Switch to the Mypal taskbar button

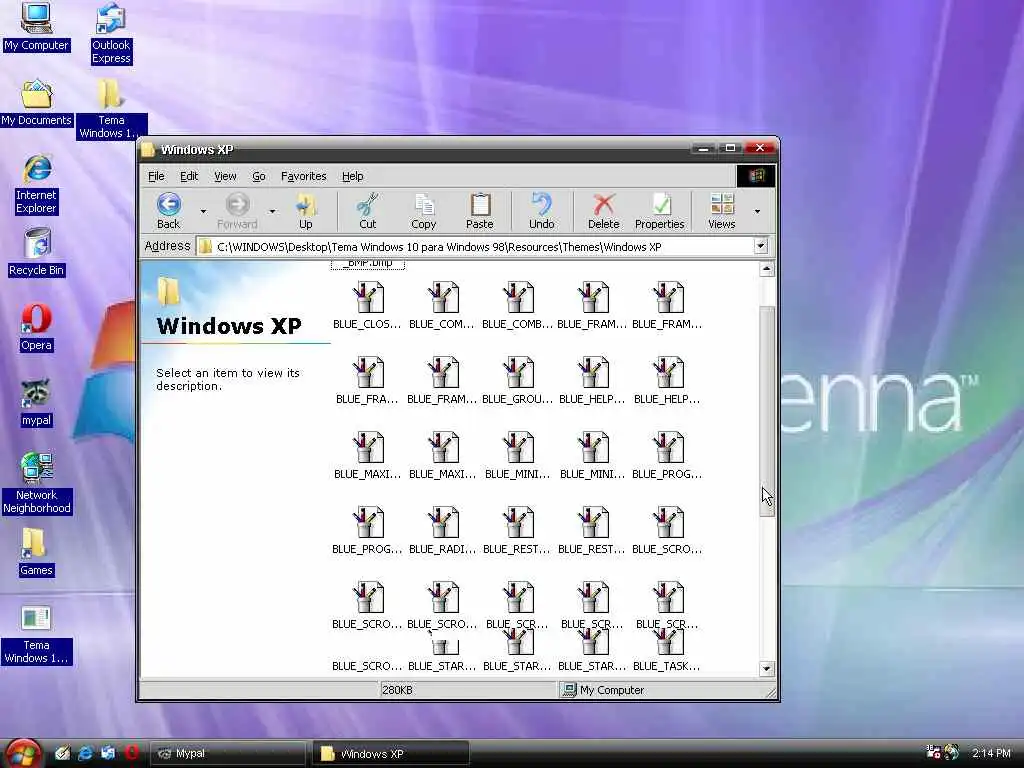[x=228, y=754]
